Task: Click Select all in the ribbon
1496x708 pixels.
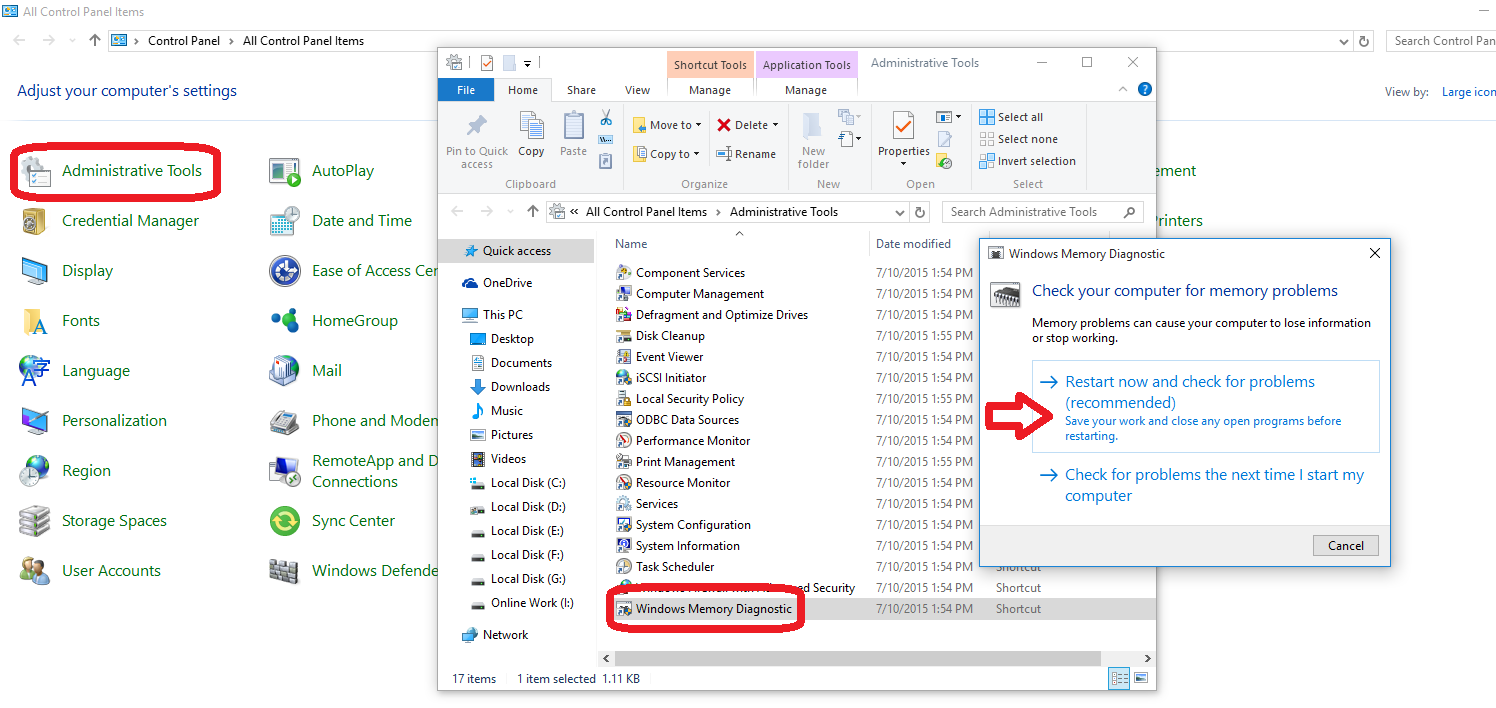Action: tap(1011, 117)
